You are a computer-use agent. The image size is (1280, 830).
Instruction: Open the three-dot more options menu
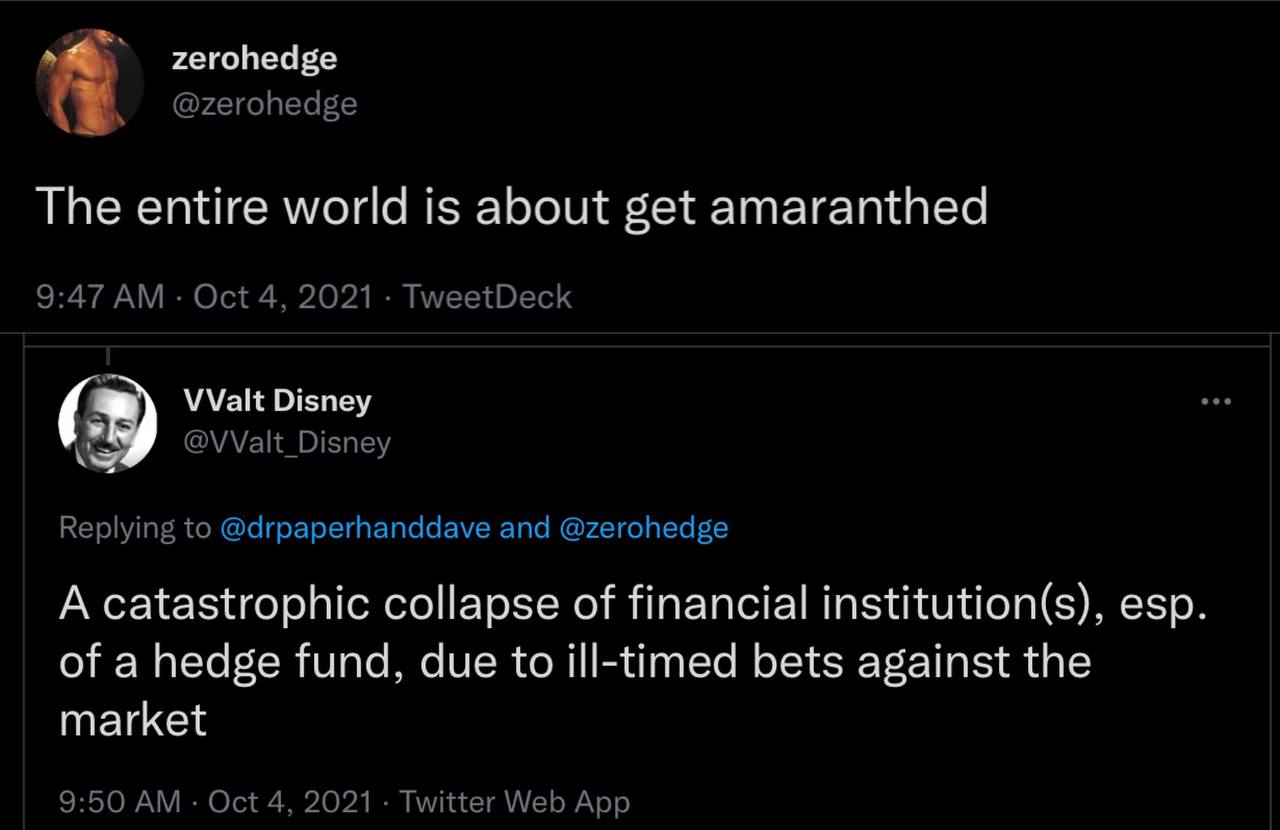click(x=1216, y=402)
